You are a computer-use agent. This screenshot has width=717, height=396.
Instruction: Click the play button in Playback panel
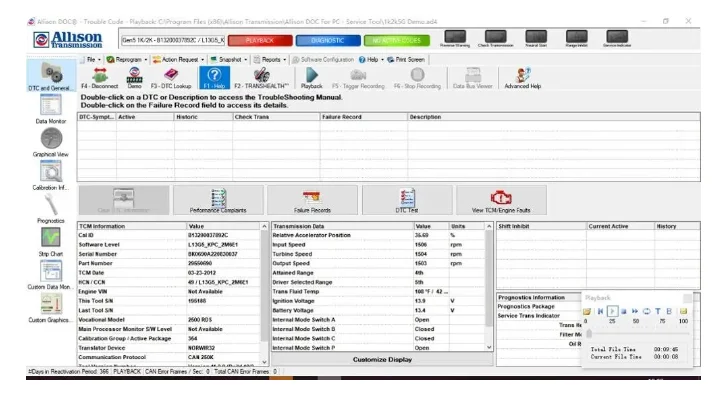[612, 311]
